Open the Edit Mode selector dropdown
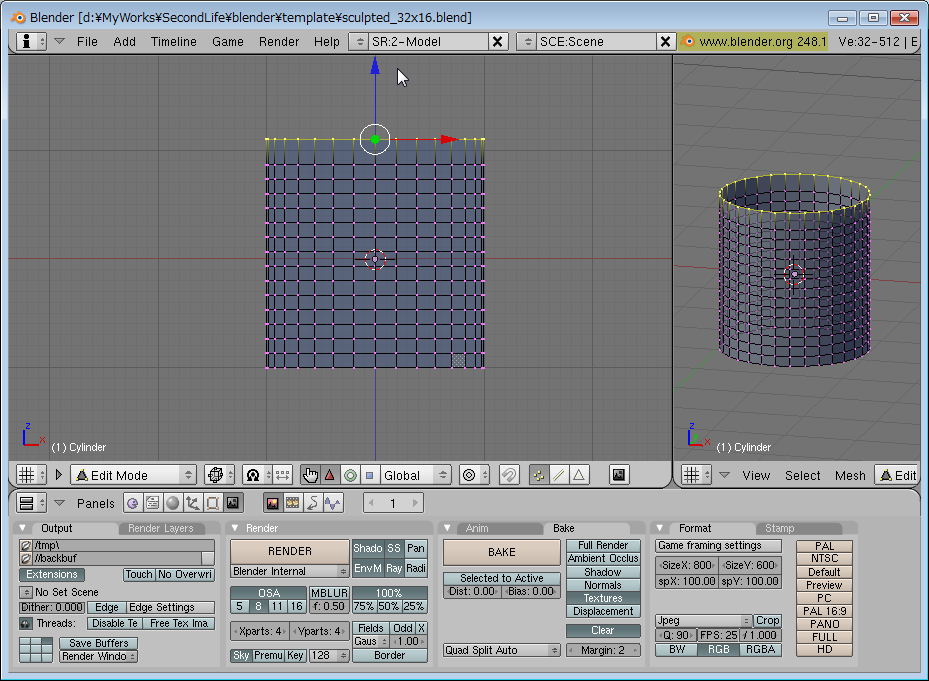The height and width of the screenshot is (681, 929). point(133,475)
